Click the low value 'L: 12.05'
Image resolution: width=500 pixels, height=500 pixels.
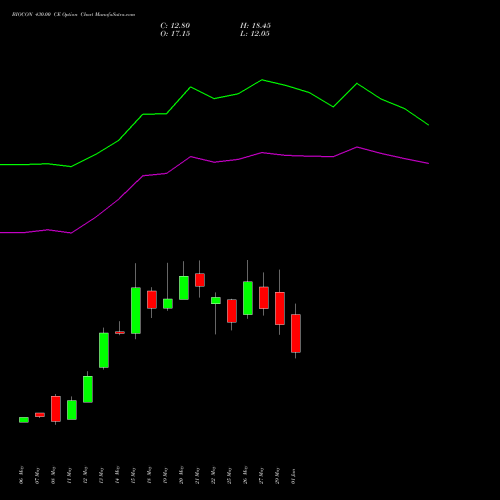255,34
